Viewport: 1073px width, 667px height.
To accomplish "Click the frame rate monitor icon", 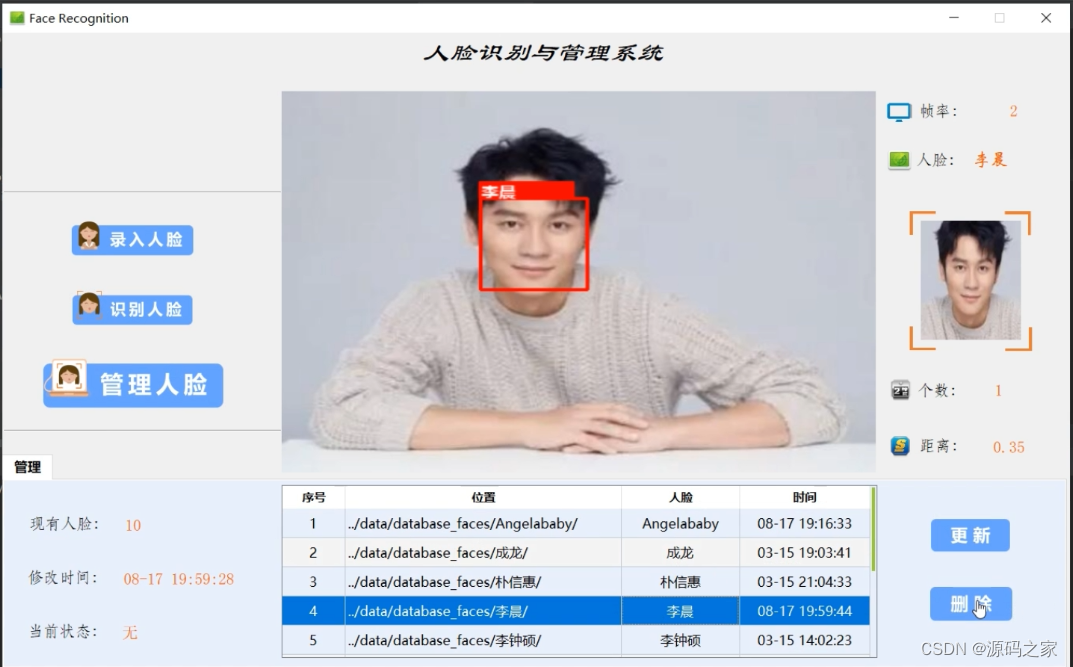I will pos(899,112).
